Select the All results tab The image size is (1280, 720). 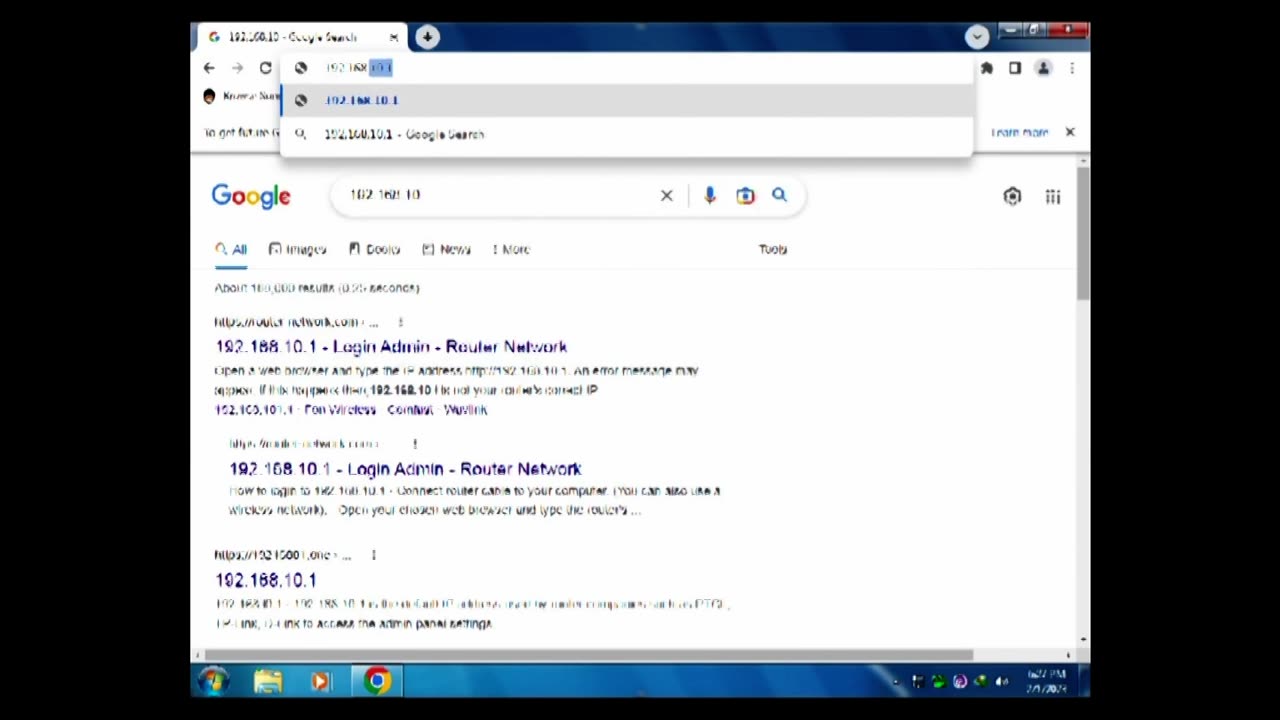[231, 249]
